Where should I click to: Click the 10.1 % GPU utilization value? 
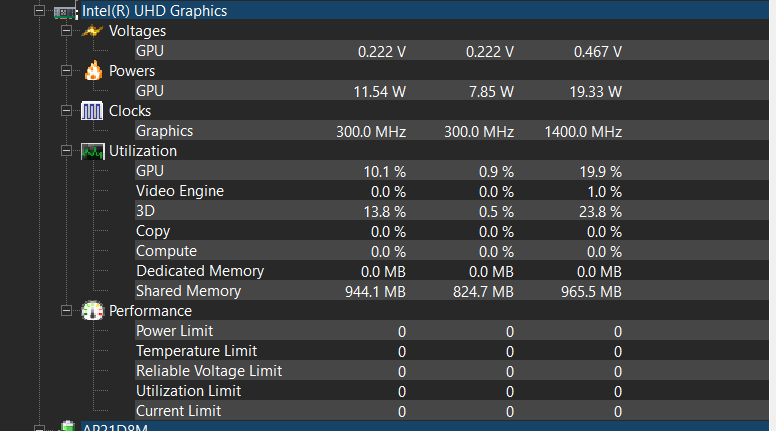(385, 172)
